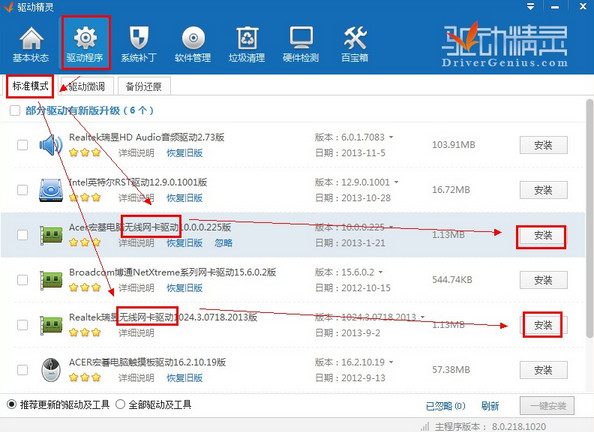Check the Realtek HD Audio driver checkbox

click(22, 145)
